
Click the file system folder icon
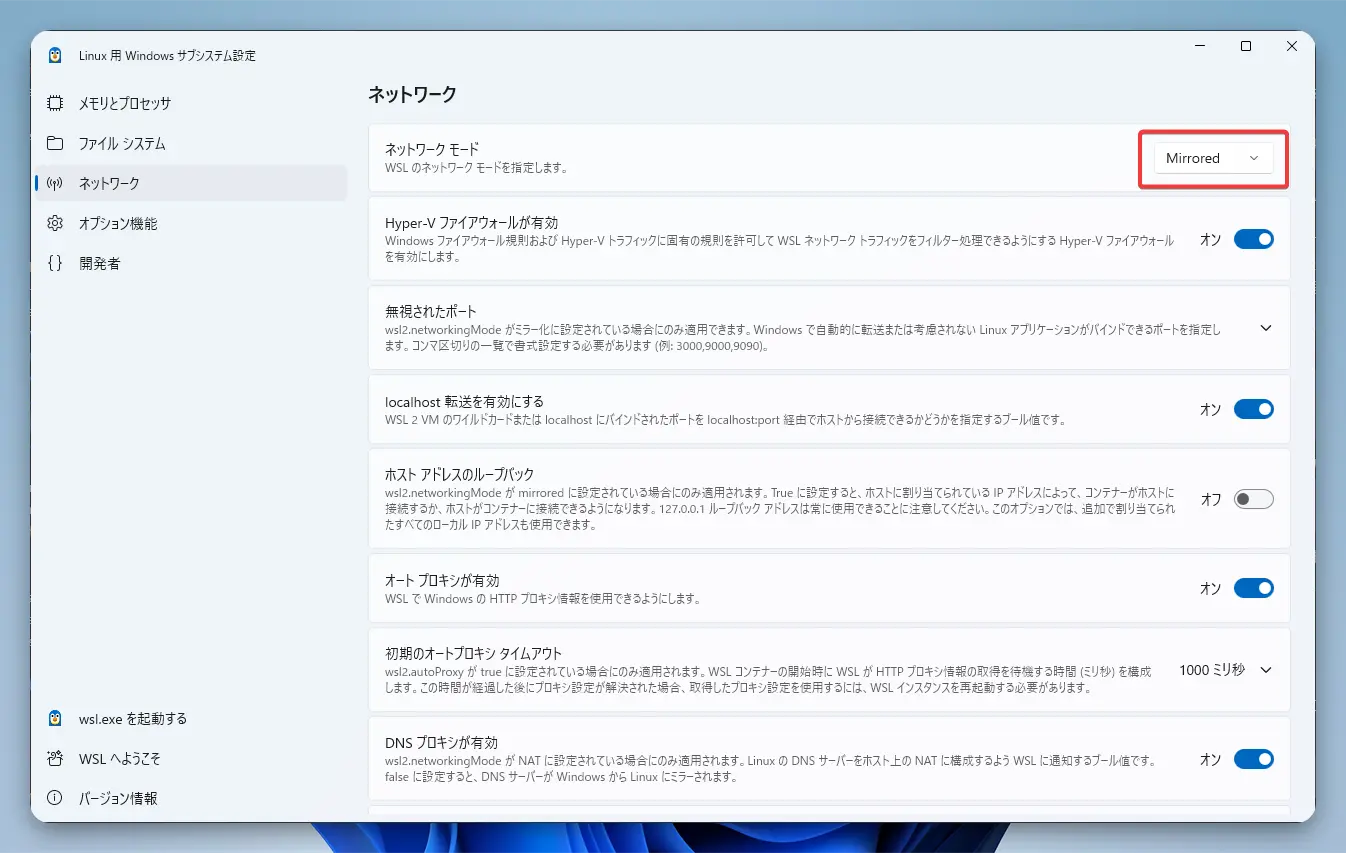[x=55, y=143]
